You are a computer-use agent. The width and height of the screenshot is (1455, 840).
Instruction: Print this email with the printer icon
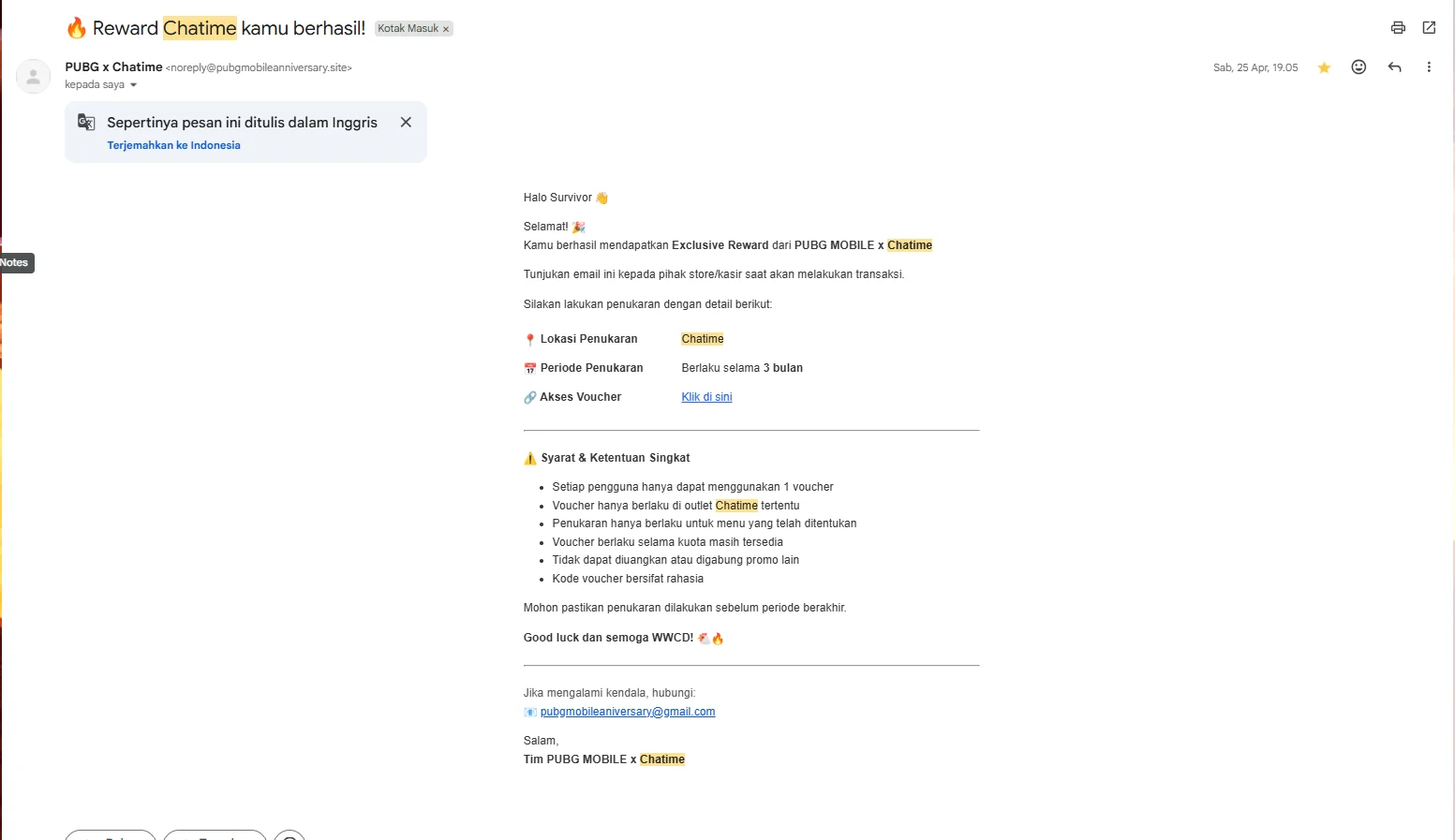(1398, 28)
